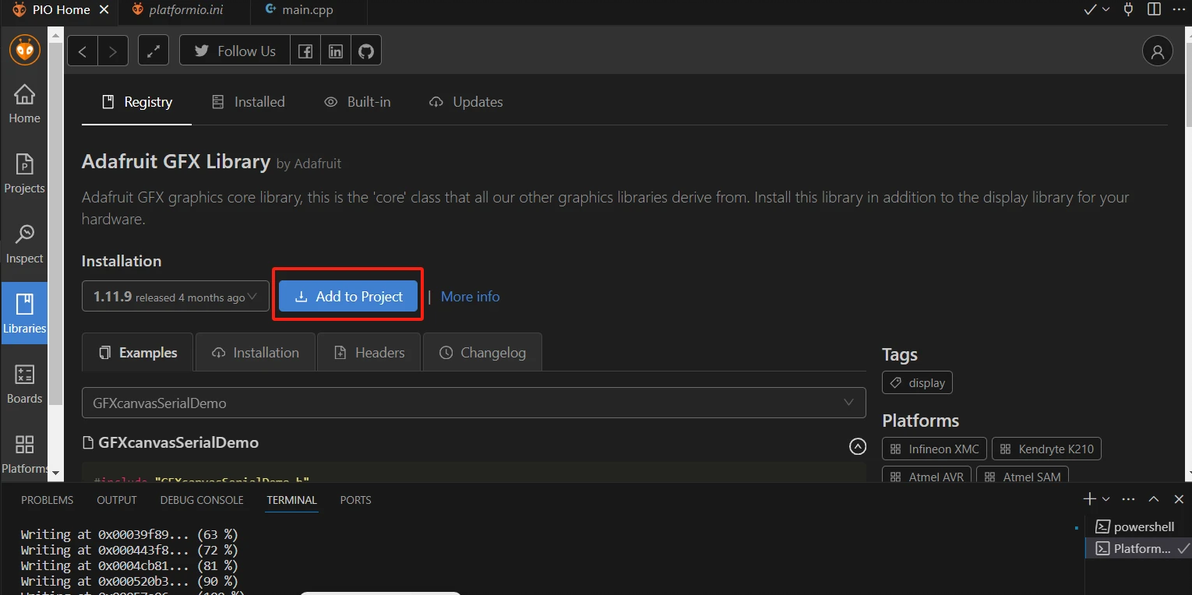Viewport: 1192px width, 595px height.
Task: Click the PlatformIO ant logo icon
Action: click(24, 50)
